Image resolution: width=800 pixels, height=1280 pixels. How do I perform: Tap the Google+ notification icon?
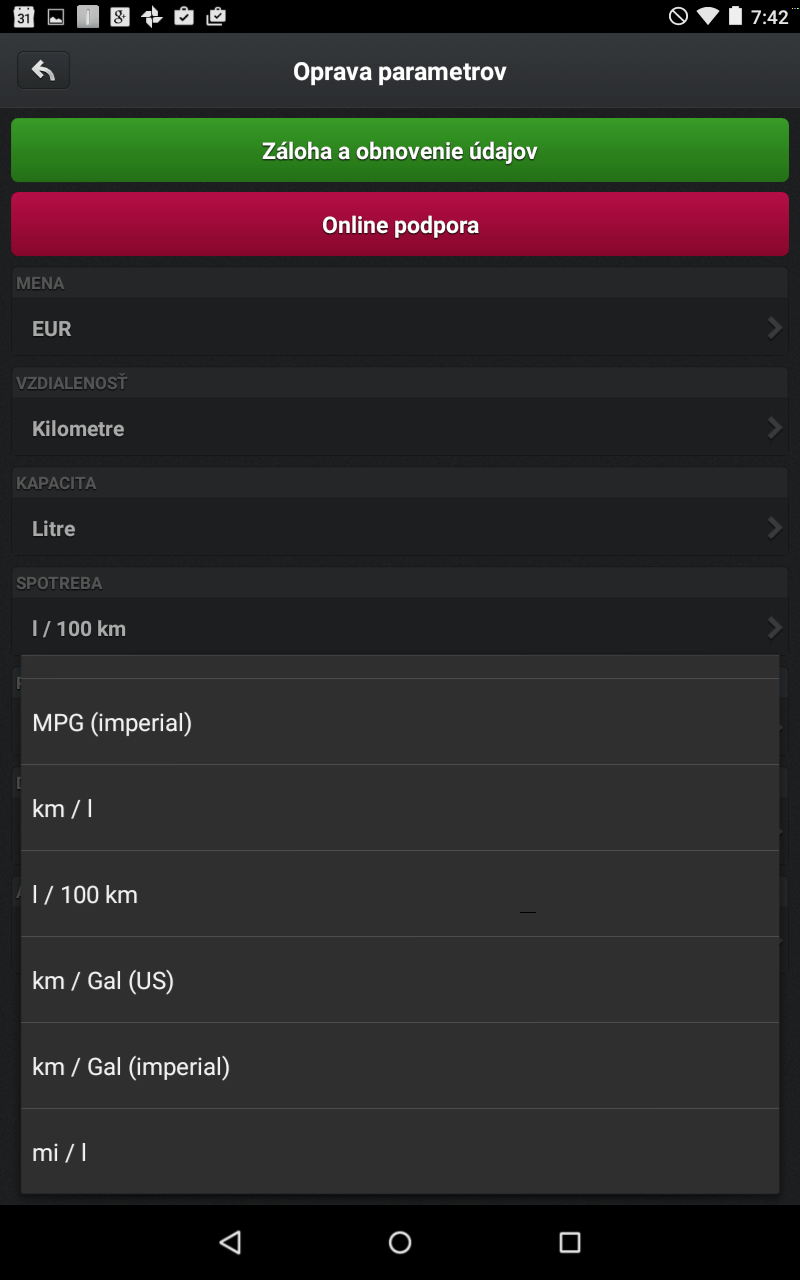click(120, 16)
